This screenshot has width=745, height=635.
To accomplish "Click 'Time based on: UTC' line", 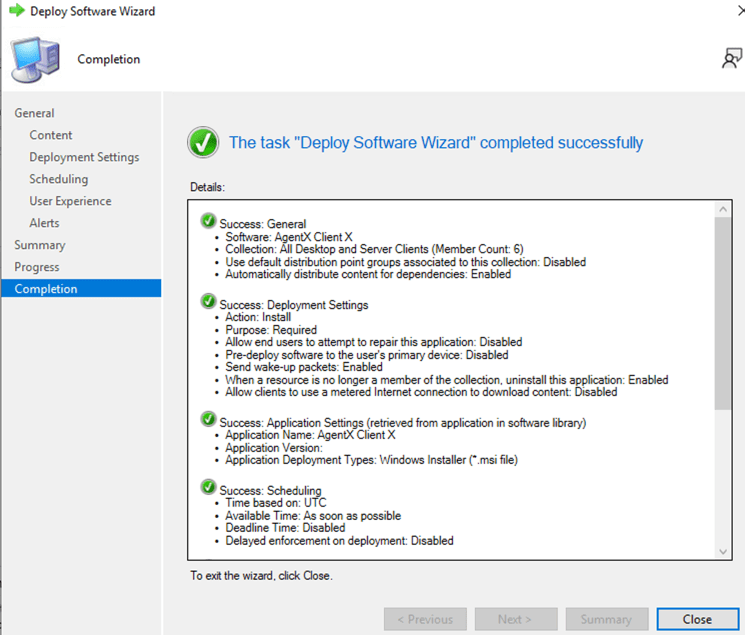I will tap(276, 503).
